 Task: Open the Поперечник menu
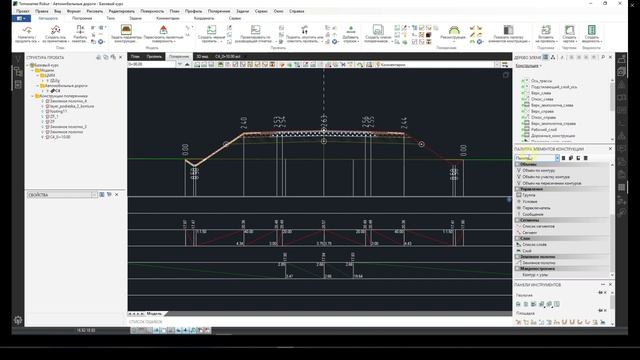[x=219, y=11]
